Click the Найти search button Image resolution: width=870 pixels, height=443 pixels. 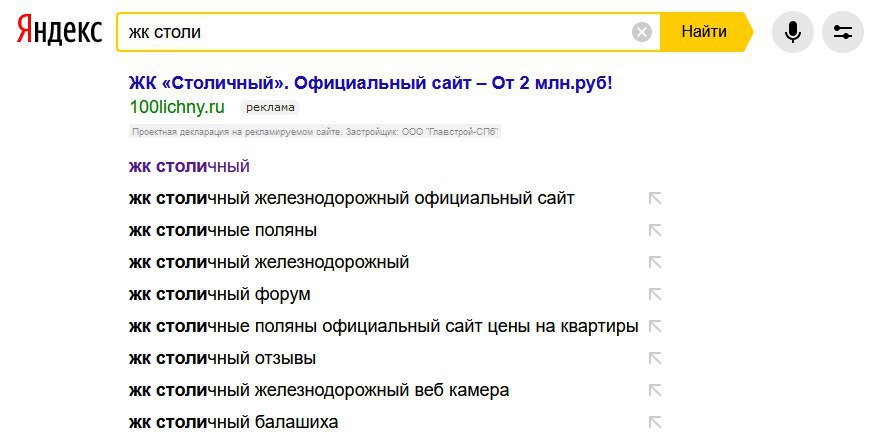tap(704, 32)
